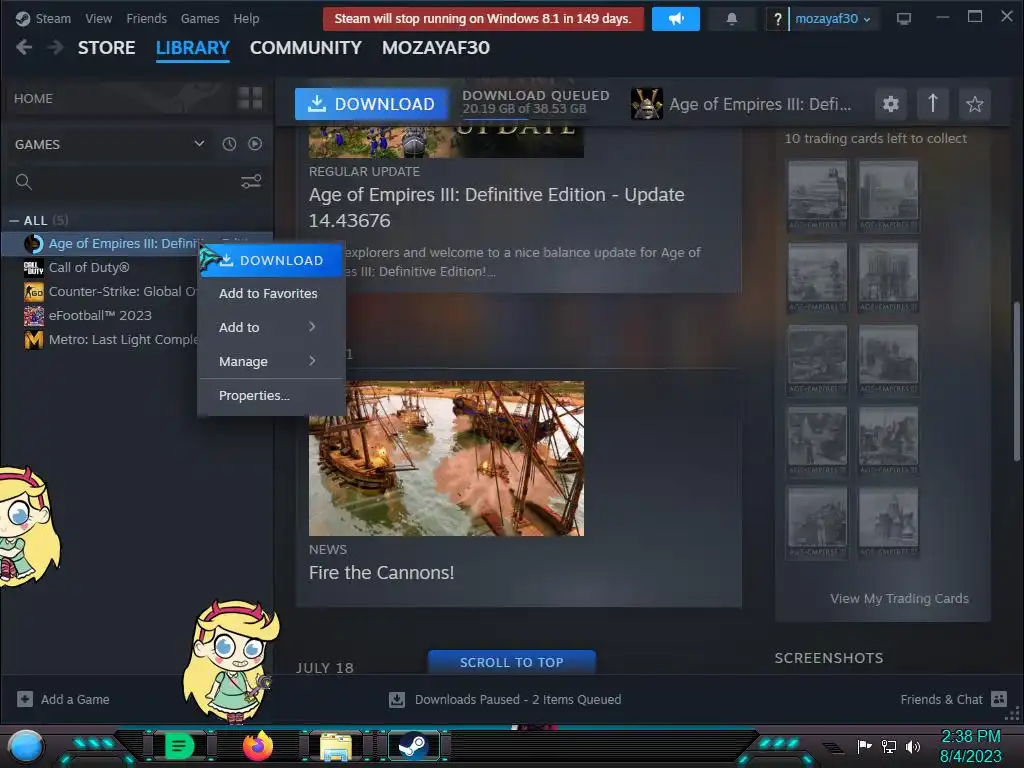Sort games by recent activity clock icon

point(229,144)
